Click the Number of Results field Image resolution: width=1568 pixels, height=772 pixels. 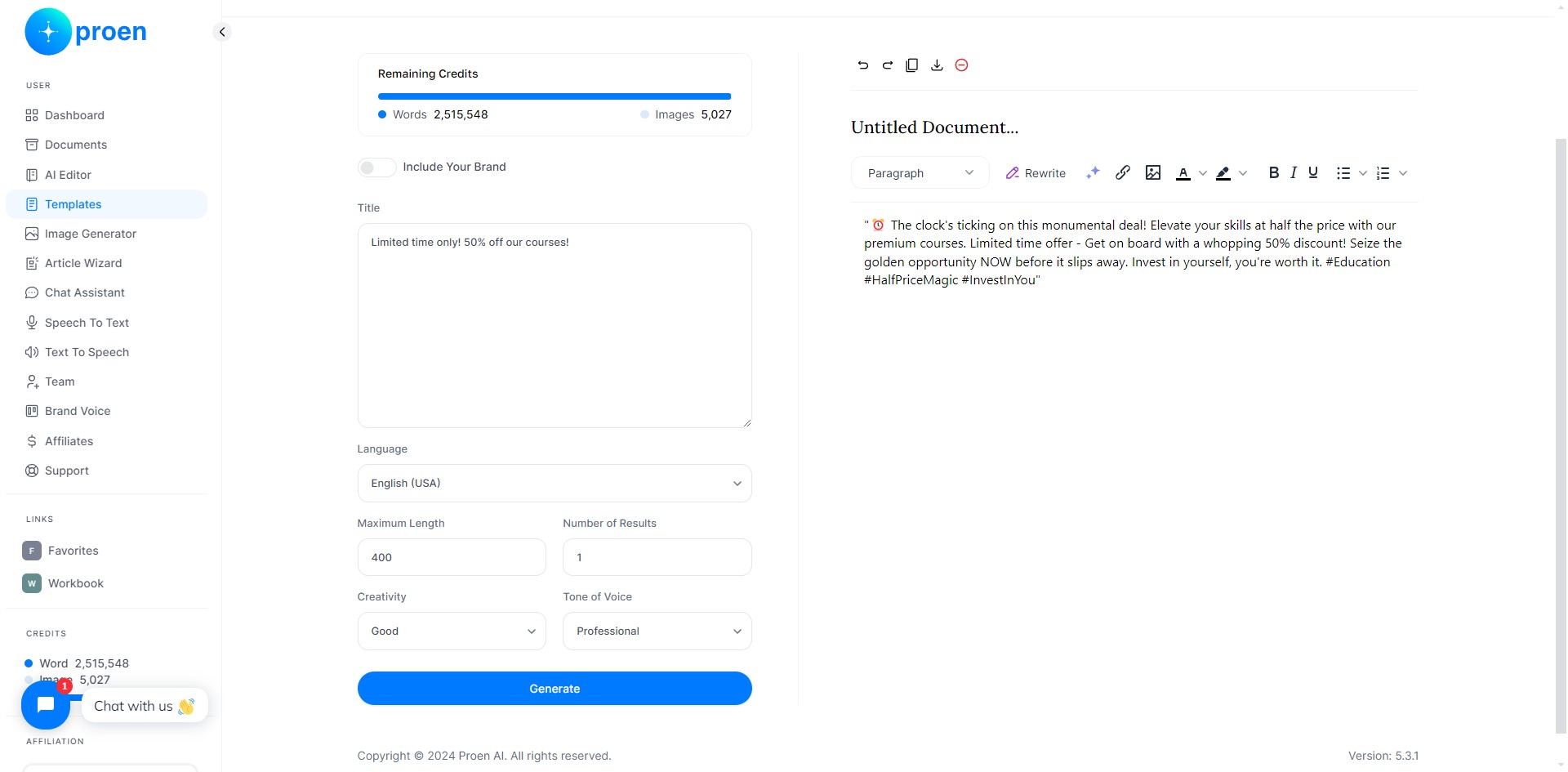(657, 557)
